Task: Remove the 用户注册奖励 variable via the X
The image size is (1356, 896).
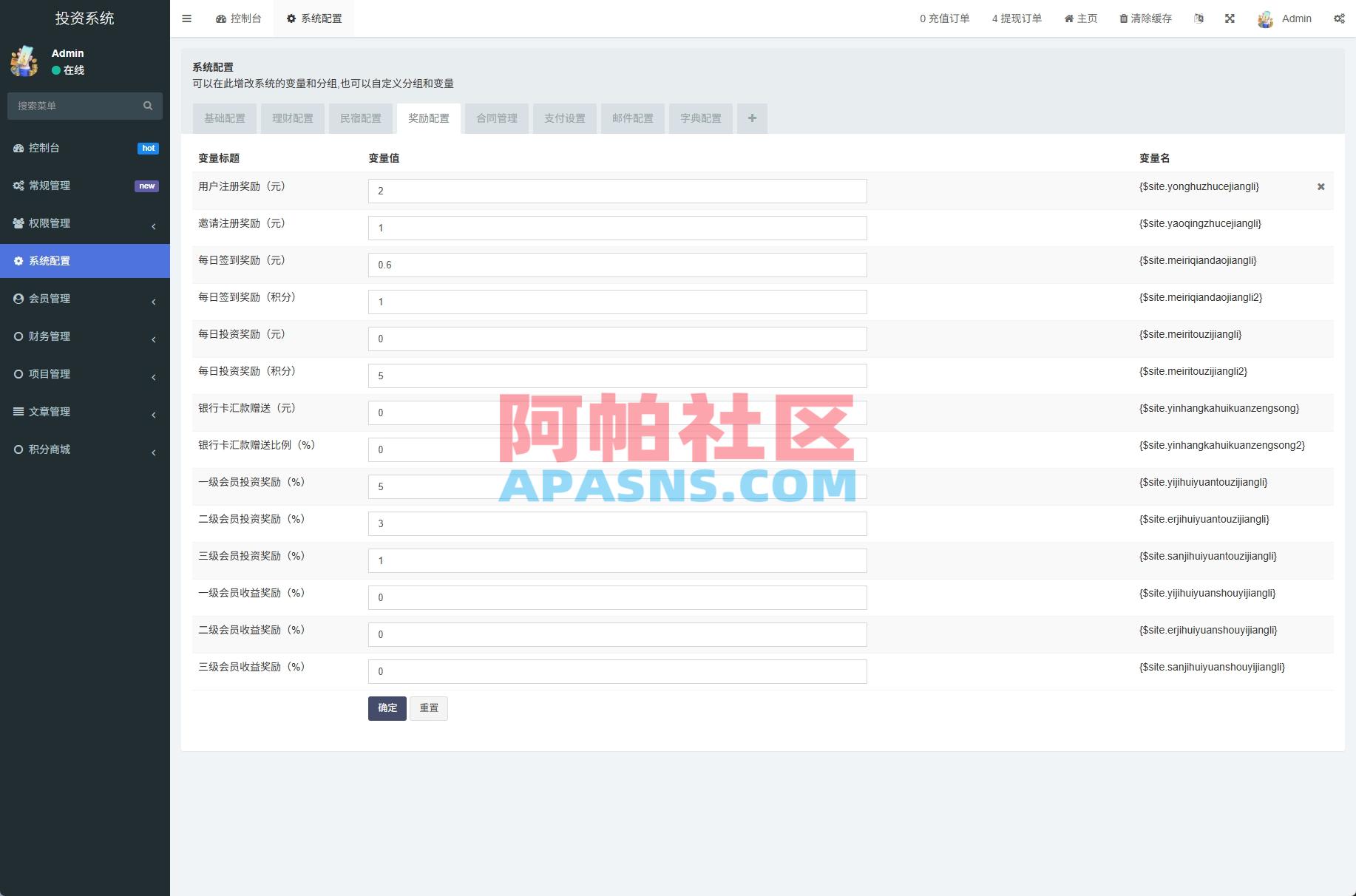Action: coord(1321,186)
